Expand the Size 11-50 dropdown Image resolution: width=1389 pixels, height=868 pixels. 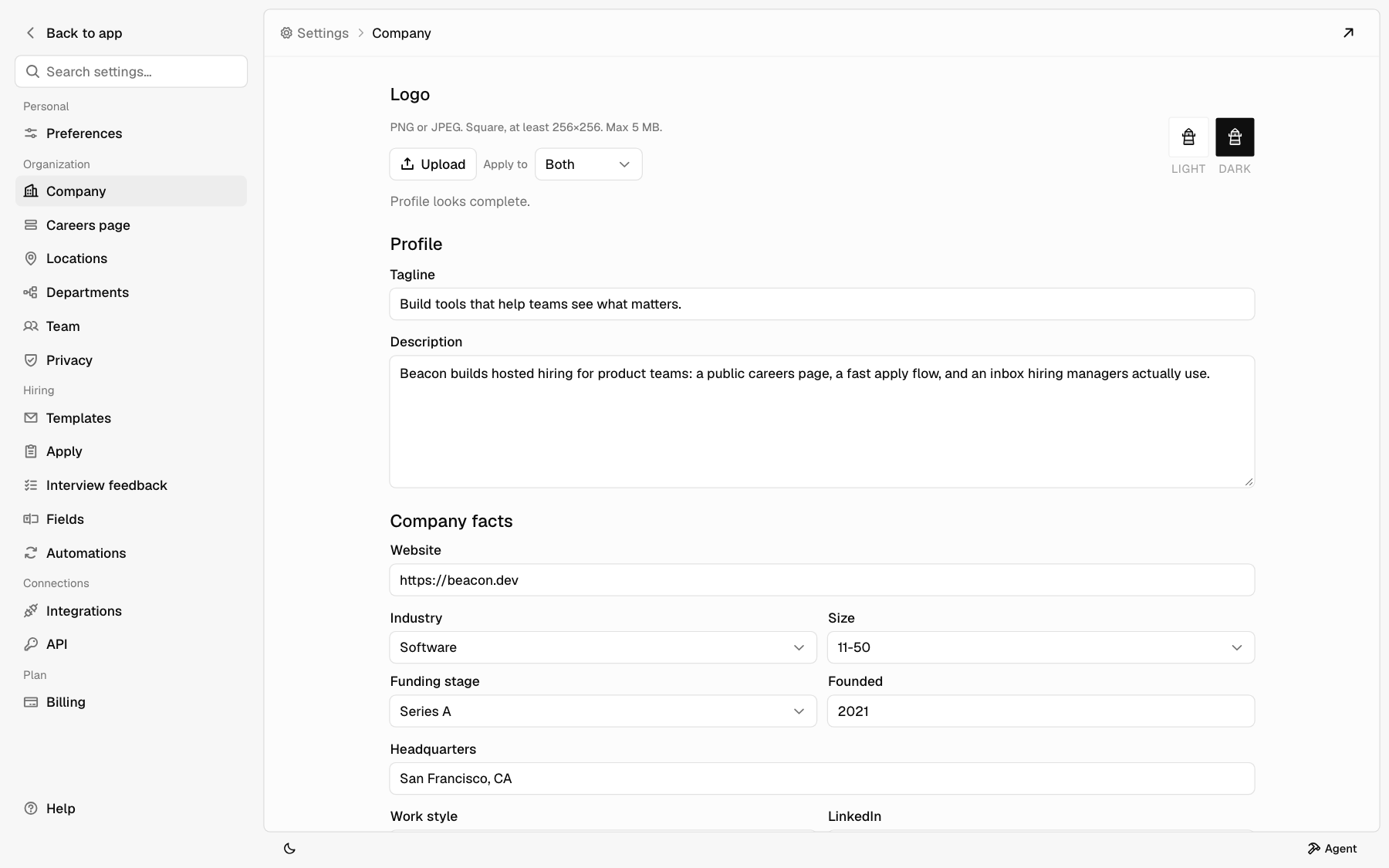1040,647
